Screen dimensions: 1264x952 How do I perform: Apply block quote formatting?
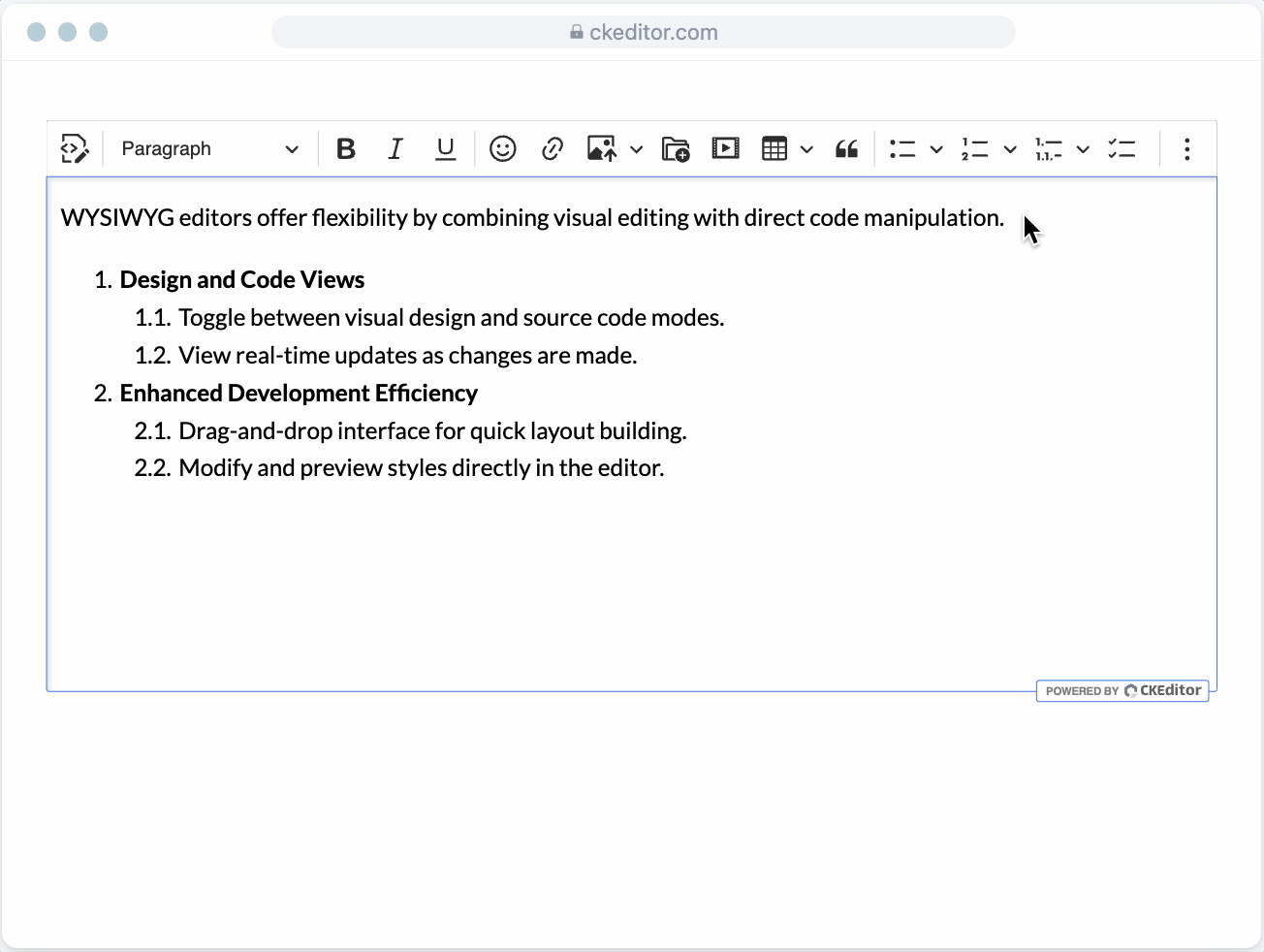pyautogui.click(x=846, y=149)
